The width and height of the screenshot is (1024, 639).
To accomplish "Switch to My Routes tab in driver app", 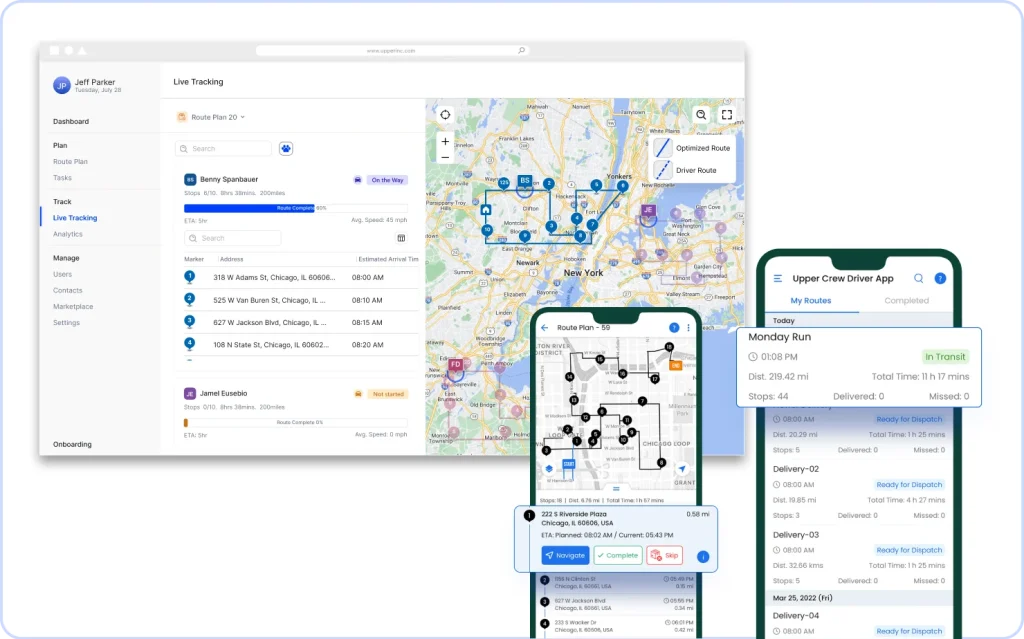I will coord(811,301).
